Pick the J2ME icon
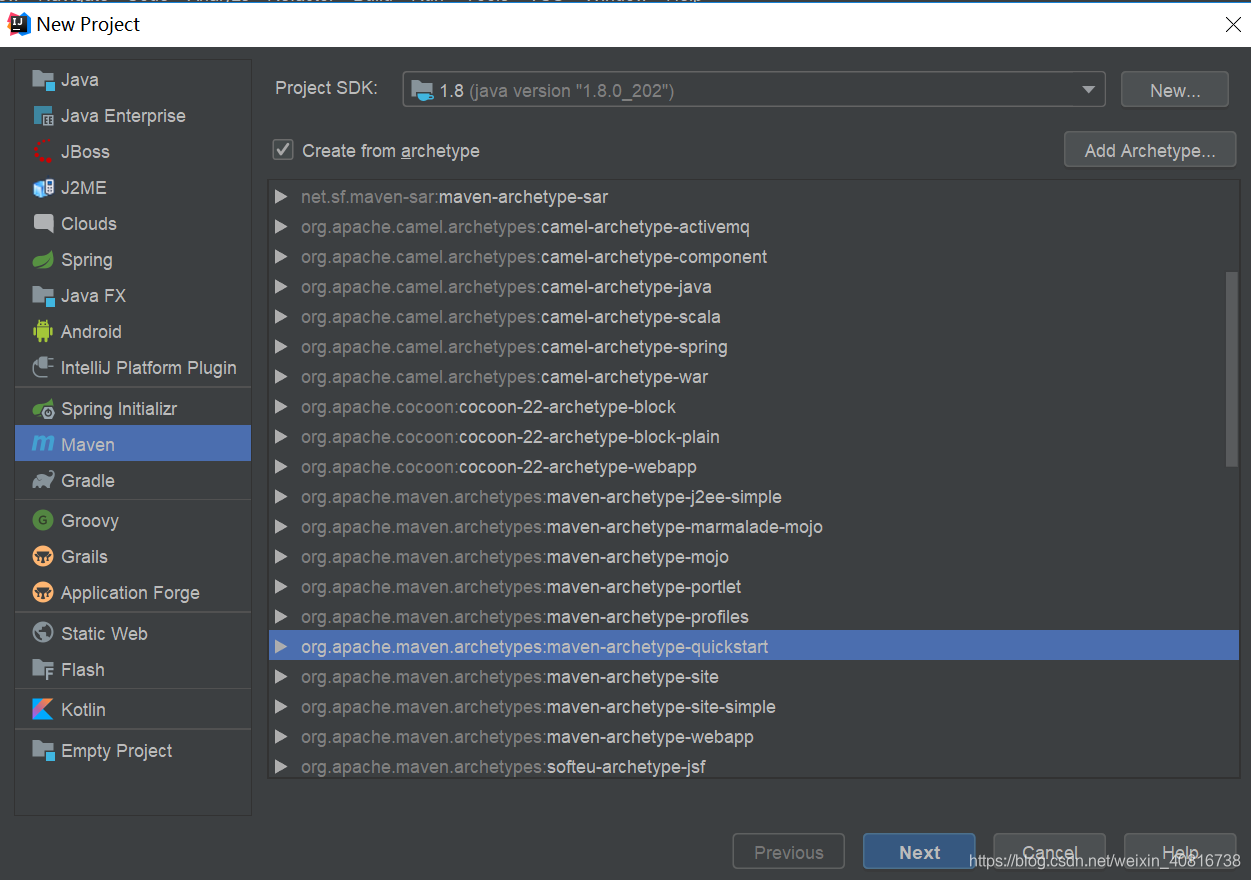Viewport: 1251px width, 880px height. (x=43, y=188)
